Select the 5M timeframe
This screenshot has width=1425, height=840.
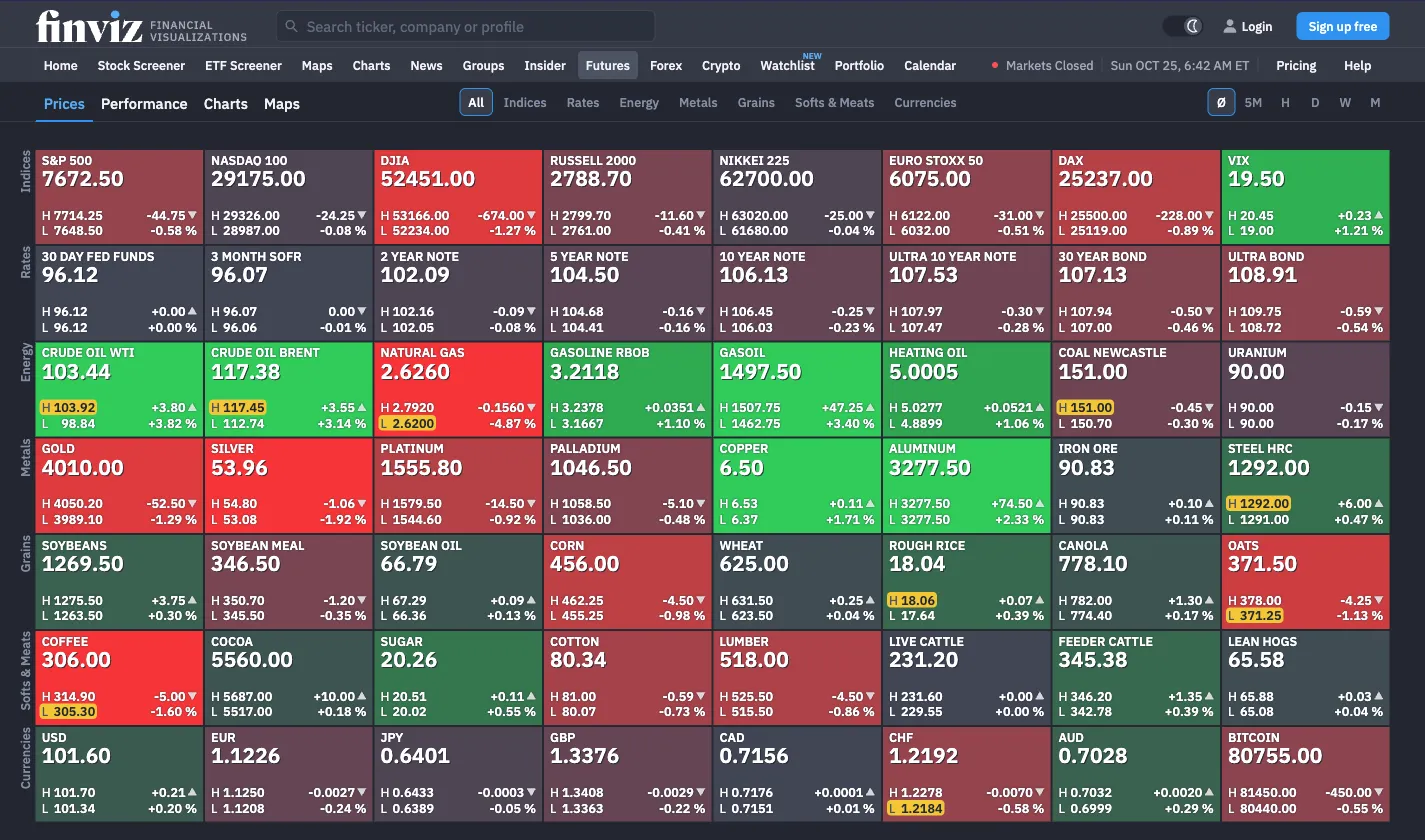tap(1253, 103)
